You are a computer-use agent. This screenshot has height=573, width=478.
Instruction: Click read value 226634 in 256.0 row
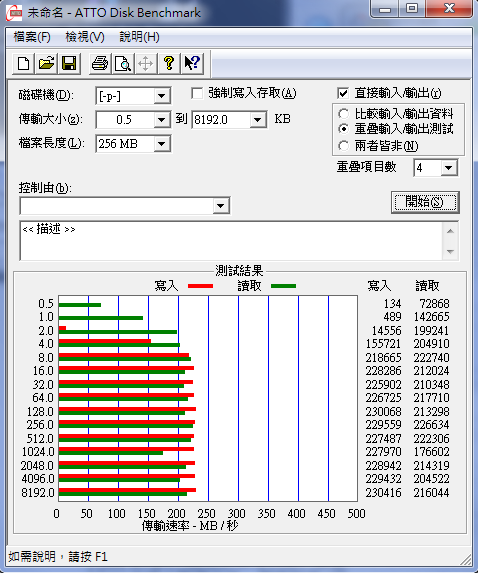coord(431,425)
